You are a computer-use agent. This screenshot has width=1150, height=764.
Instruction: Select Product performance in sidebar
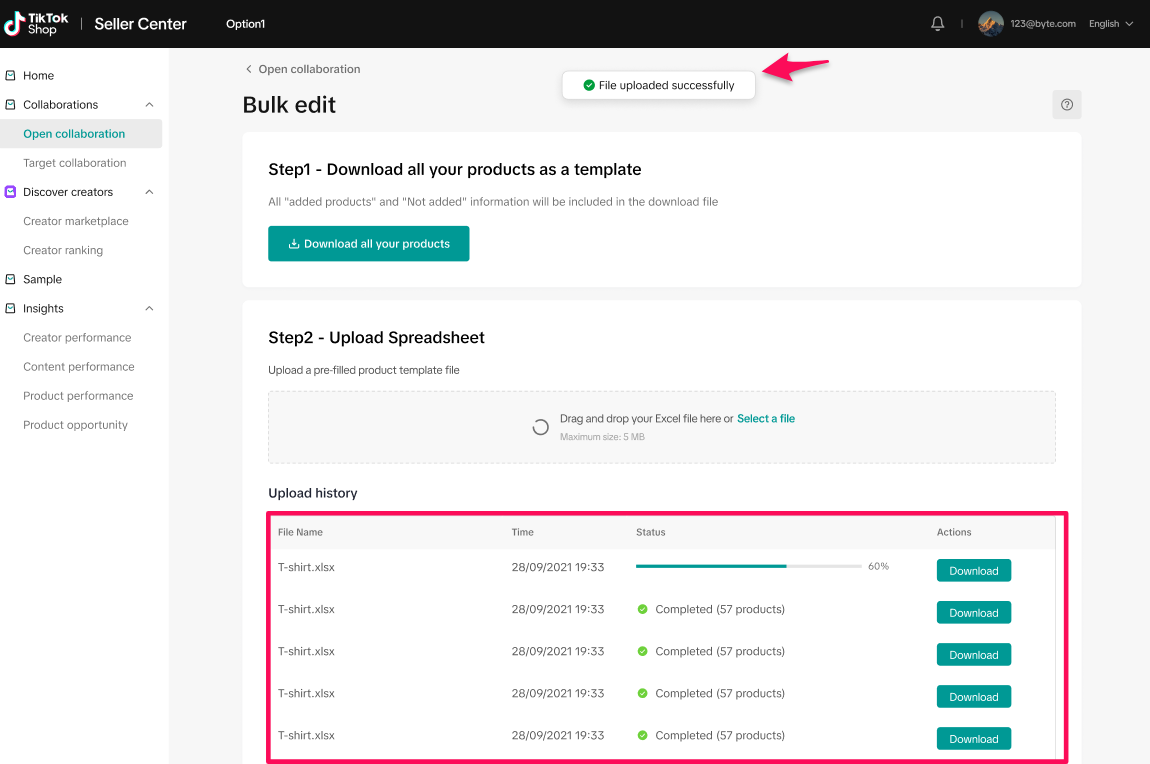tap(78, 396)
